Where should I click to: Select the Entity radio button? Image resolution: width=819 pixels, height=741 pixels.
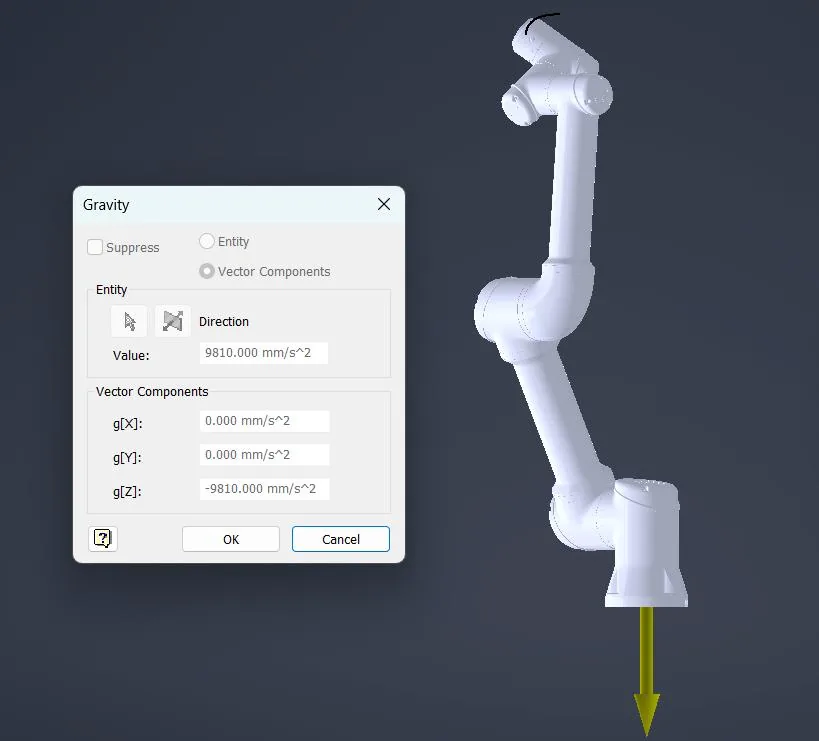[x=207, y=241]
